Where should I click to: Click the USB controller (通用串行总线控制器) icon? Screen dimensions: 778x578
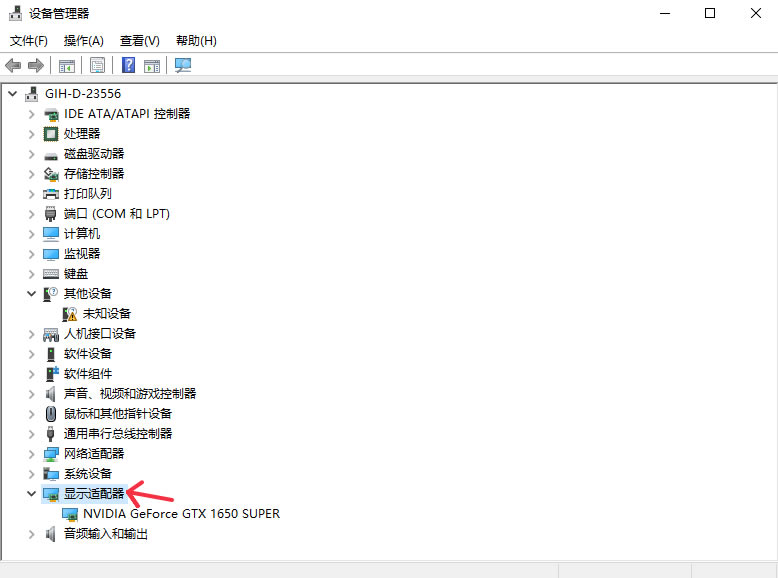tap(50, 434)
